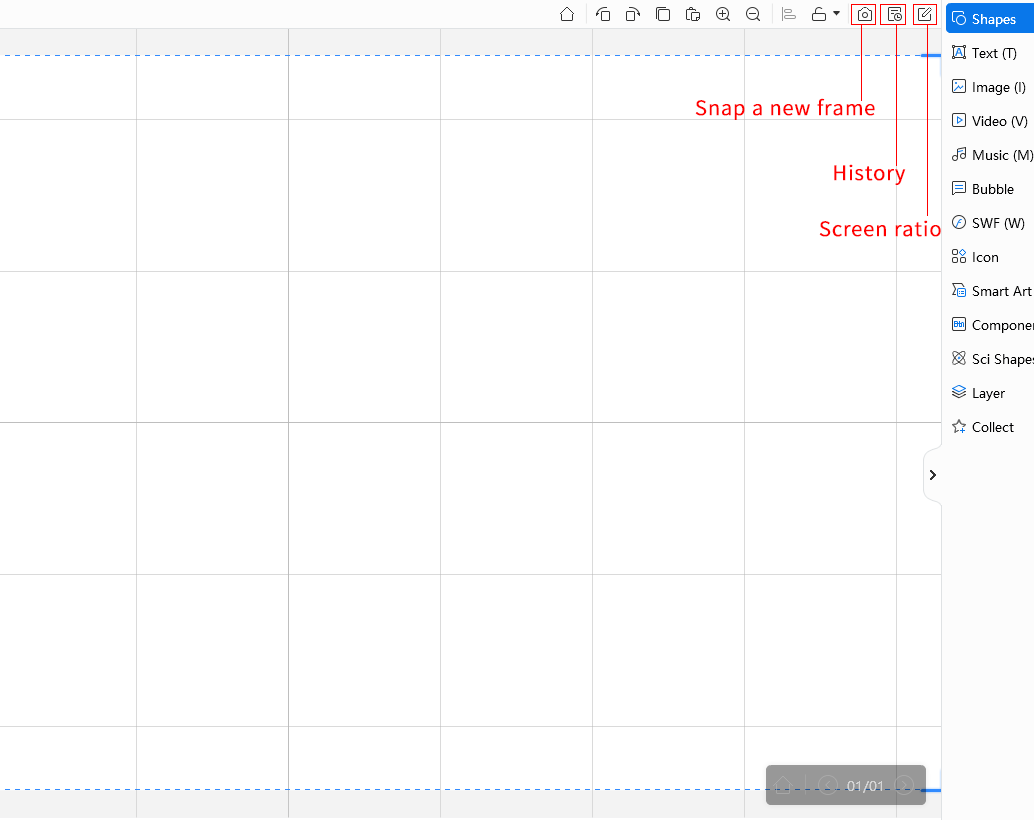Click the Collect entry in the sidebar
1034x820 pixels.
coord(990,427)
